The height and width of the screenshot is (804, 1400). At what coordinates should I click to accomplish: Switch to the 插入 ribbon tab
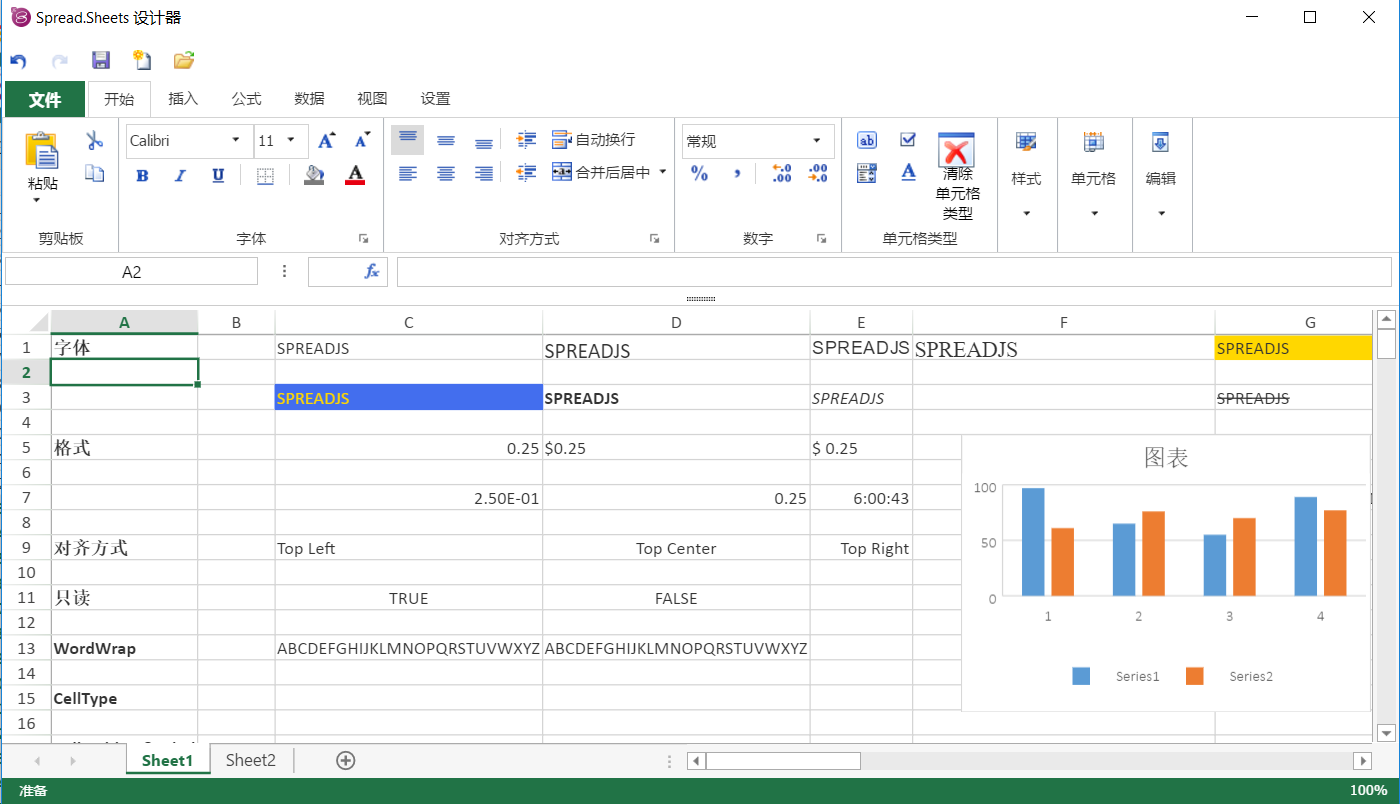(183, 98)
